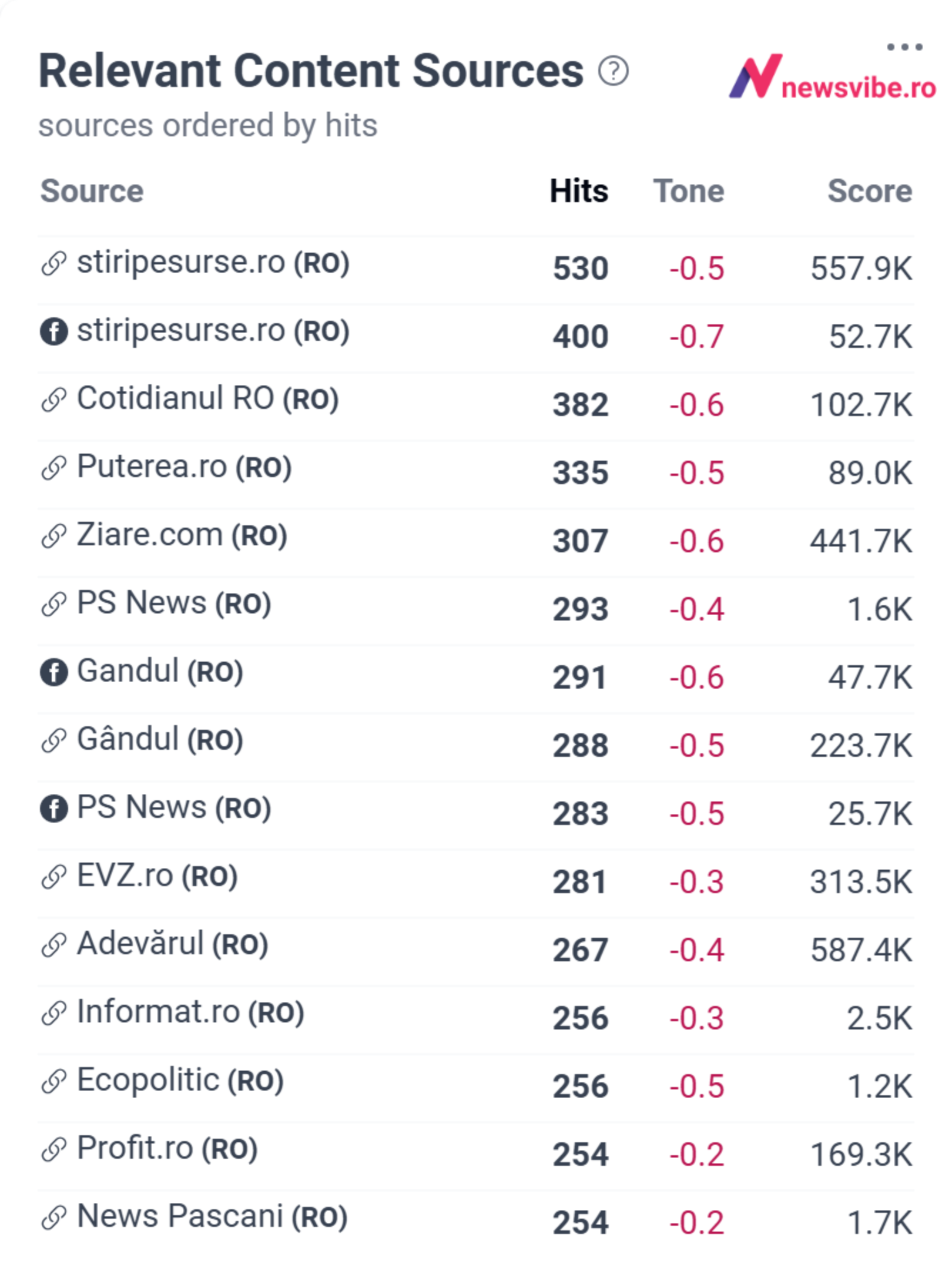Sort table by Tone column
This screenshot has width=952, height=1288.
689,191
